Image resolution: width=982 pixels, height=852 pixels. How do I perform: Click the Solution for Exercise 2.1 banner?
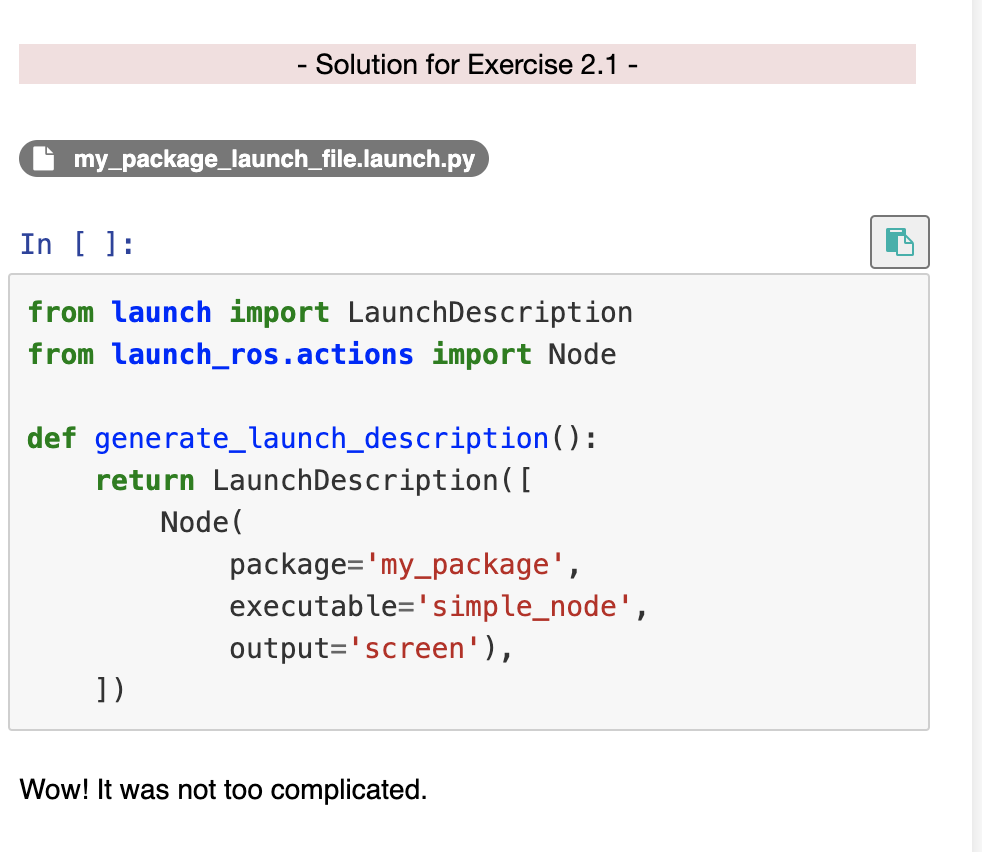pyautogui.click(x=467, y=64)
